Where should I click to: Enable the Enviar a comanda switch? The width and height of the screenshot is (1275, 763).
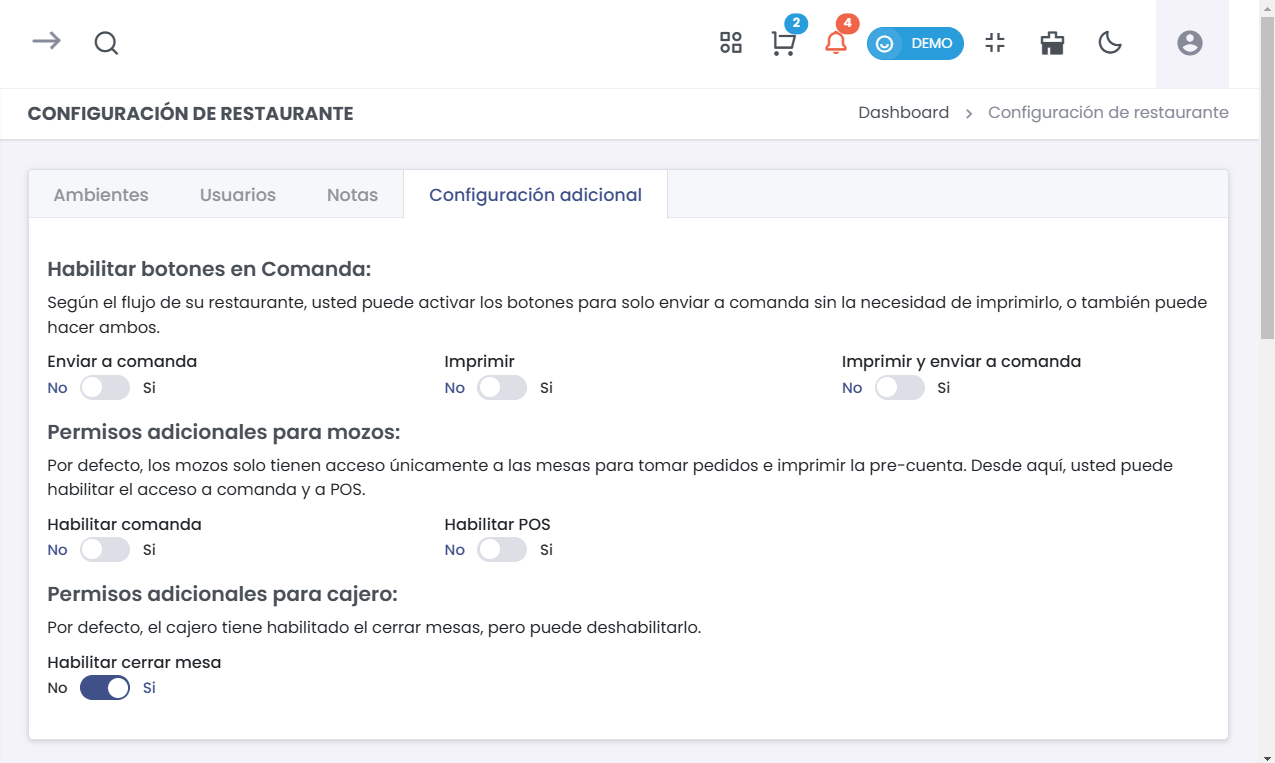tap(104, 387)
